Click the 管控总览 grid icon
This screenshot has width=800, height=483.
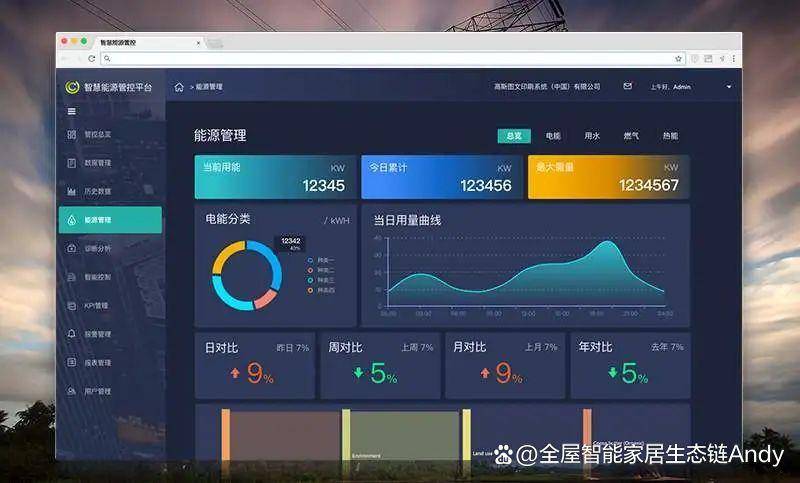pyautogui.click(x=71, y=135)
